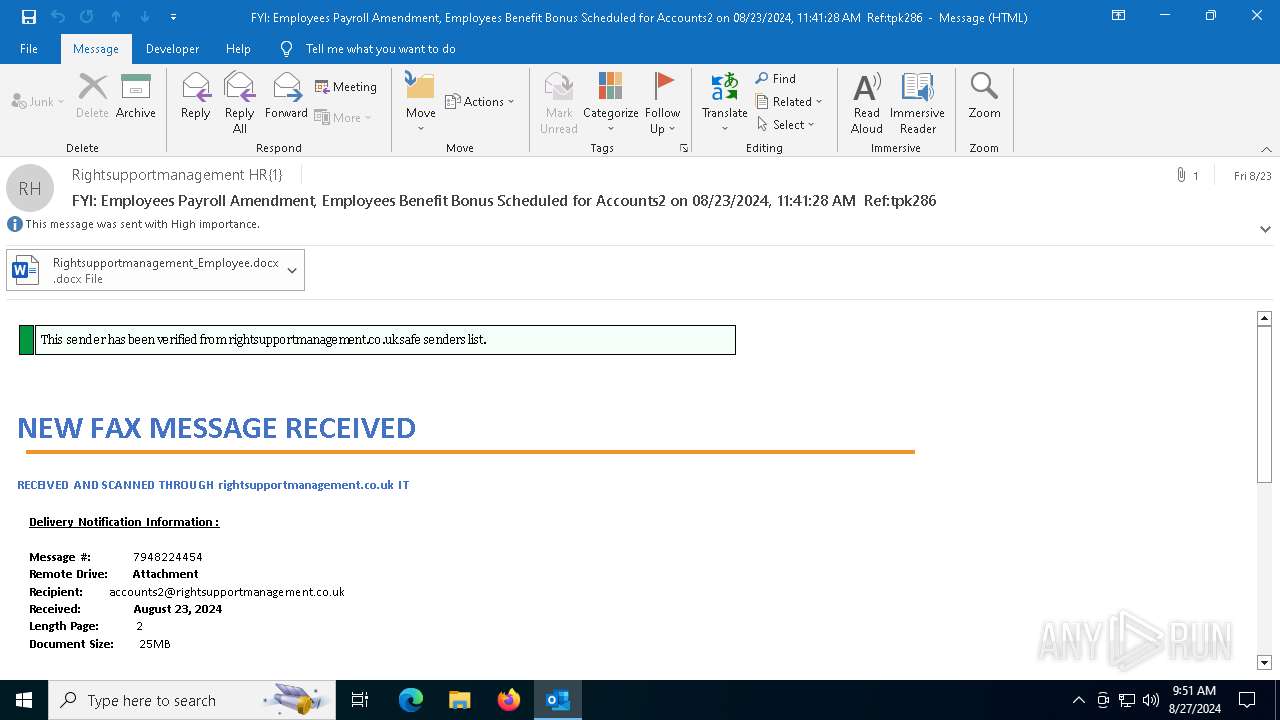Open the Select dropdown
Viewport: 1280px width, 720px height.
click(x=786, y=124)
